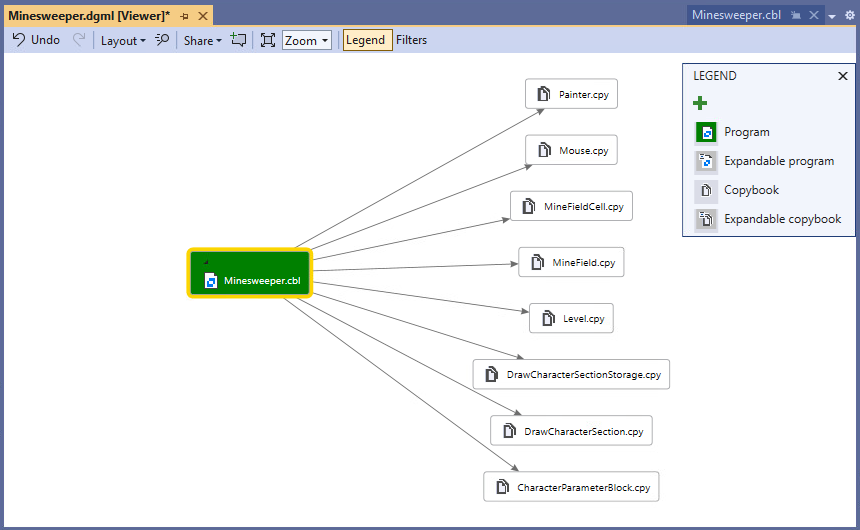Select the Painter.cpy copybook node
Viewport: 860px width, 530px height.
pyautogui.click(x=572, y=94)
